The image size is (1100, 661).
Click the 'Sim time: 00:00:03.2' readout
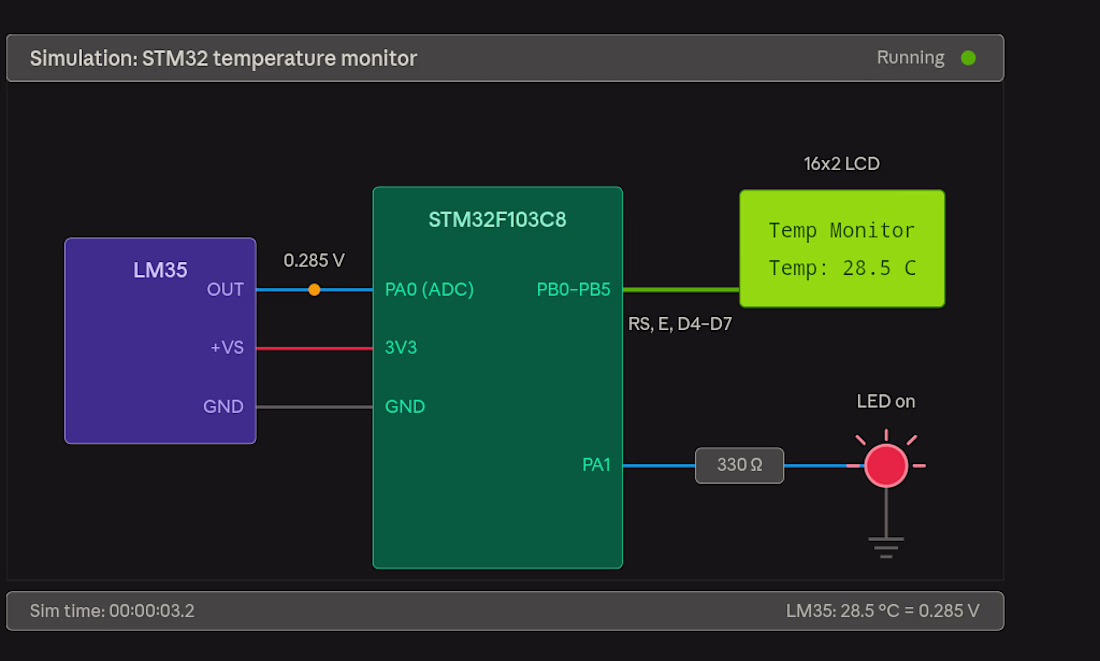[x=112, y=611]
